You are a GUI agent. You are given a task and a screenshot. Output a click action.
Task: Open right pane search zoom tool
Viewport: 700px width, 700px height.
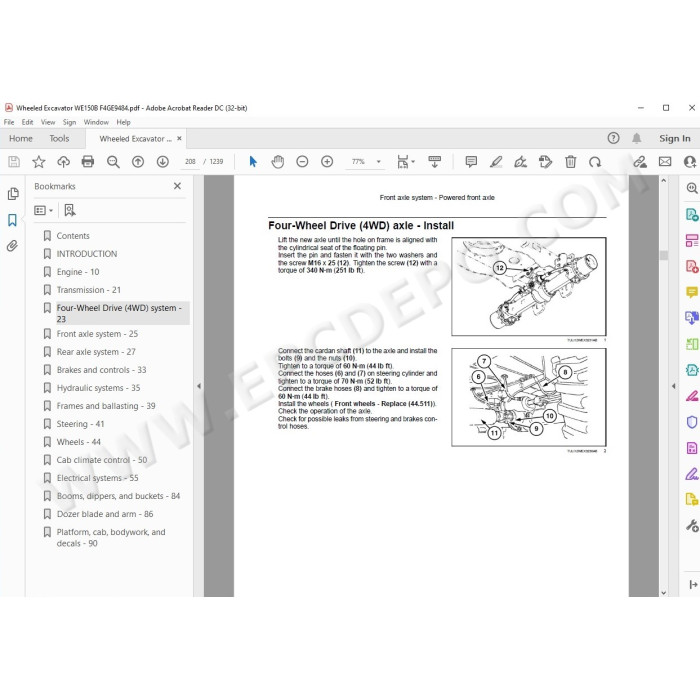click(692, 188)
